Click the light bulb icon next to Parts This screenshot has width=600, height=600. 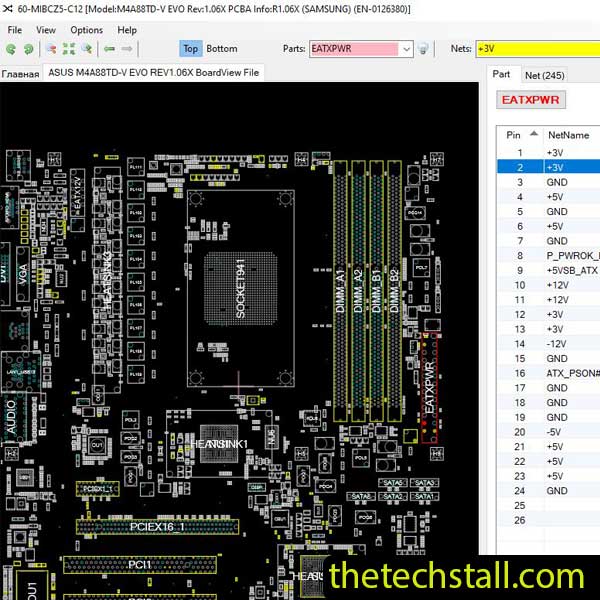(423, 49)
